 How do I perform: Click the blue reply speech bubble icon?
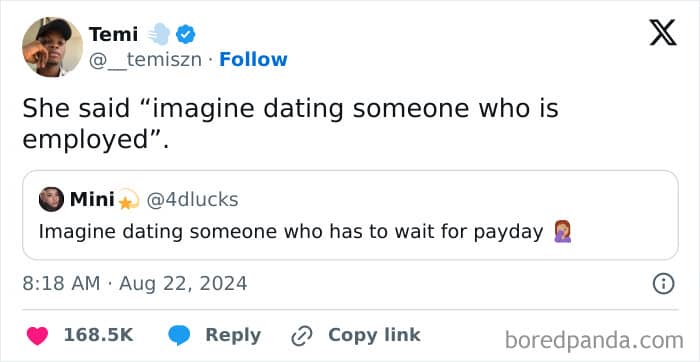tap(179, 336)
